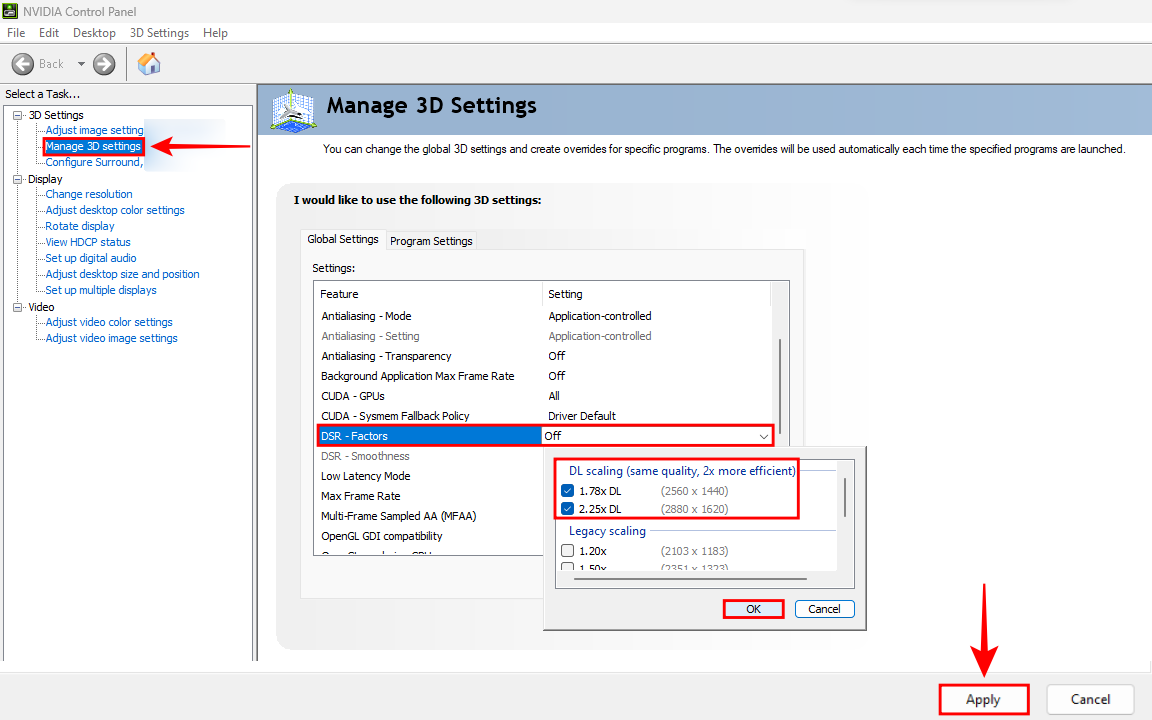The image size is (1152, 720).
Task: Open the 3D Settings menu
Action: pos(159,33)
